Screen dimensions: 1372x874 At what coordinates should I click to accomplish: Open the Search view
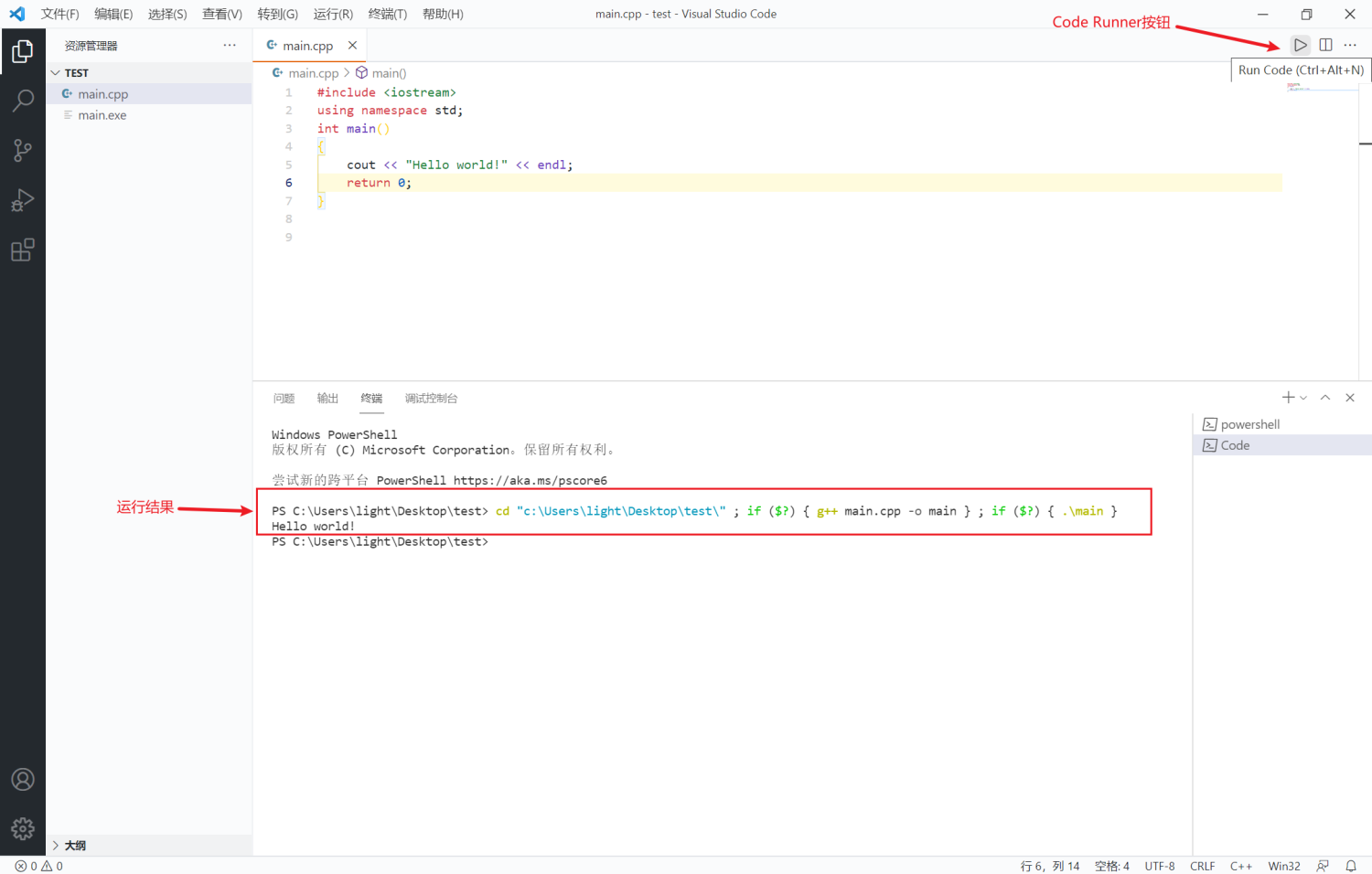coord(23,100)
